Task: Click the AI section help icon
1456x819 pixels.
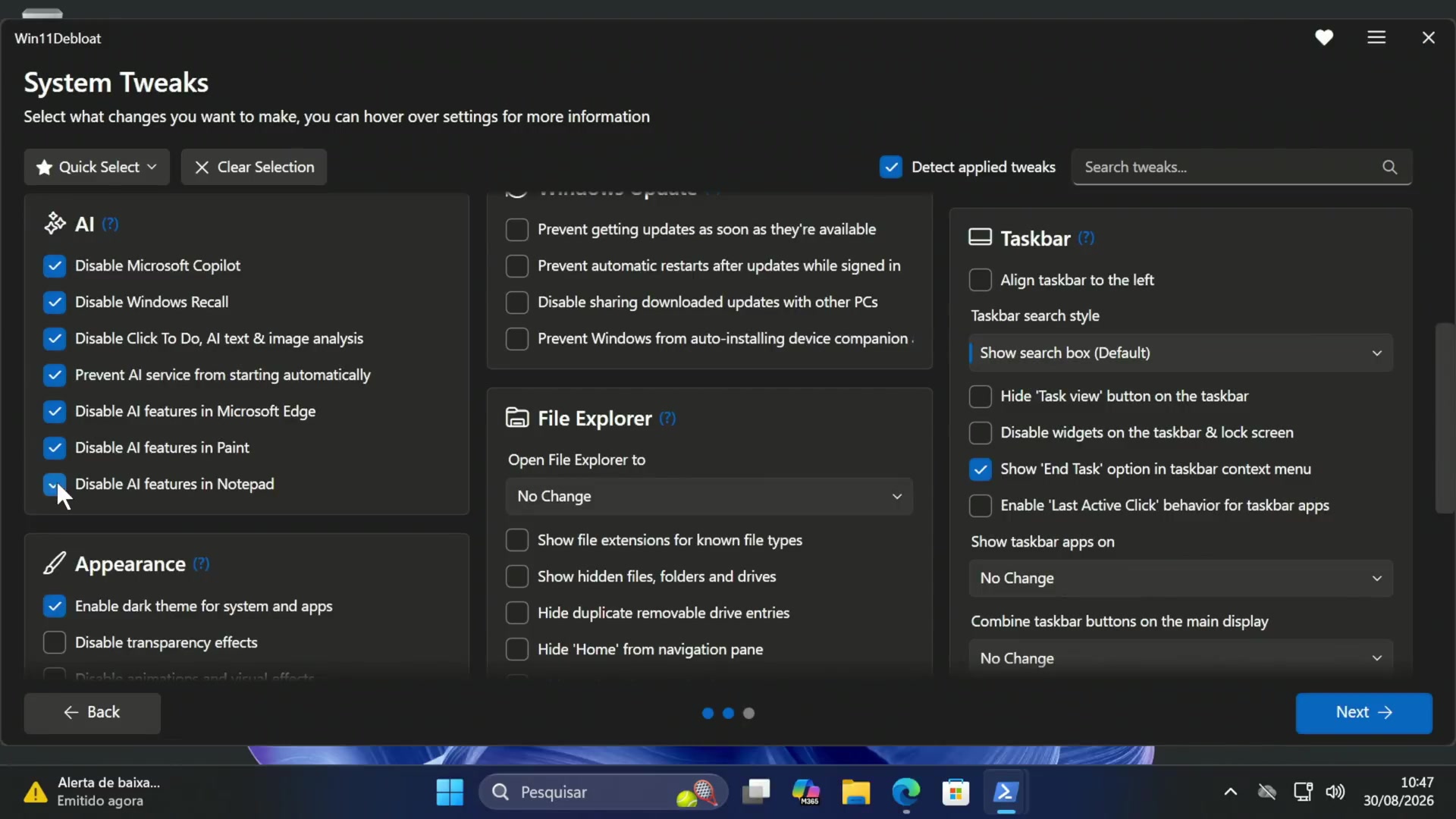Action: click(111, 224)
